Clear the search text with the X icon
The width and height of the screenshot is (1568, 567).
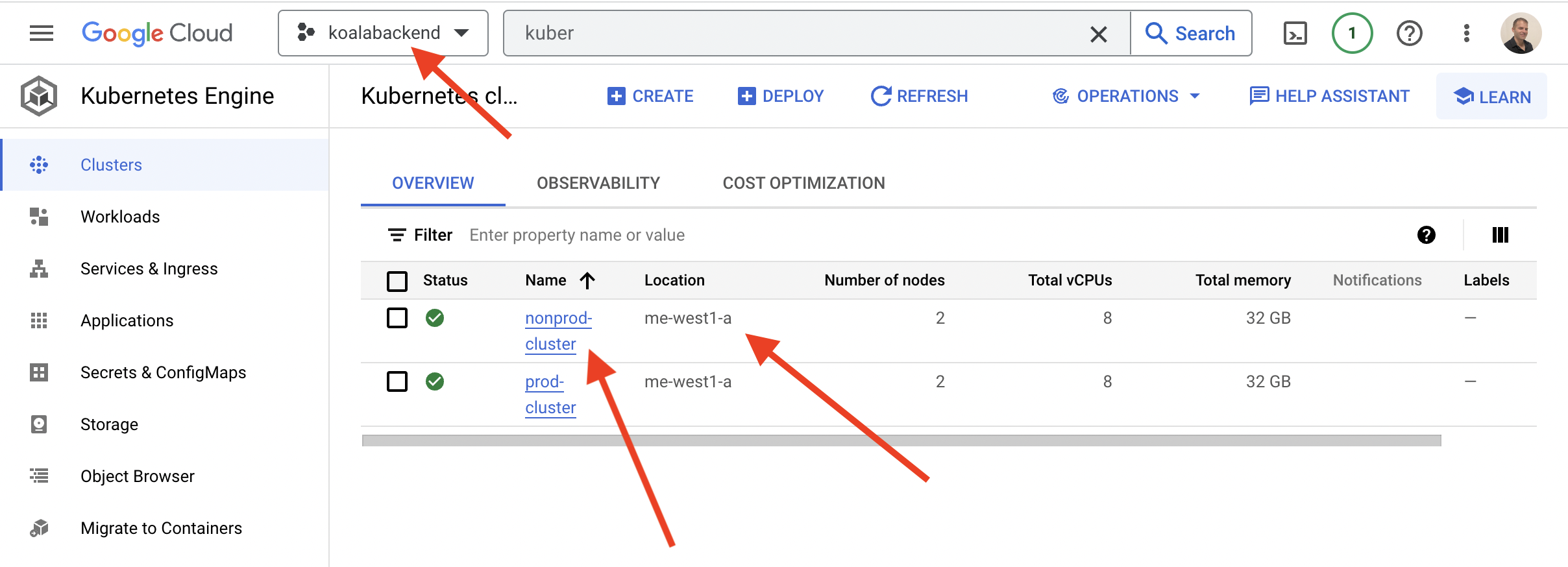[1098, 34]
